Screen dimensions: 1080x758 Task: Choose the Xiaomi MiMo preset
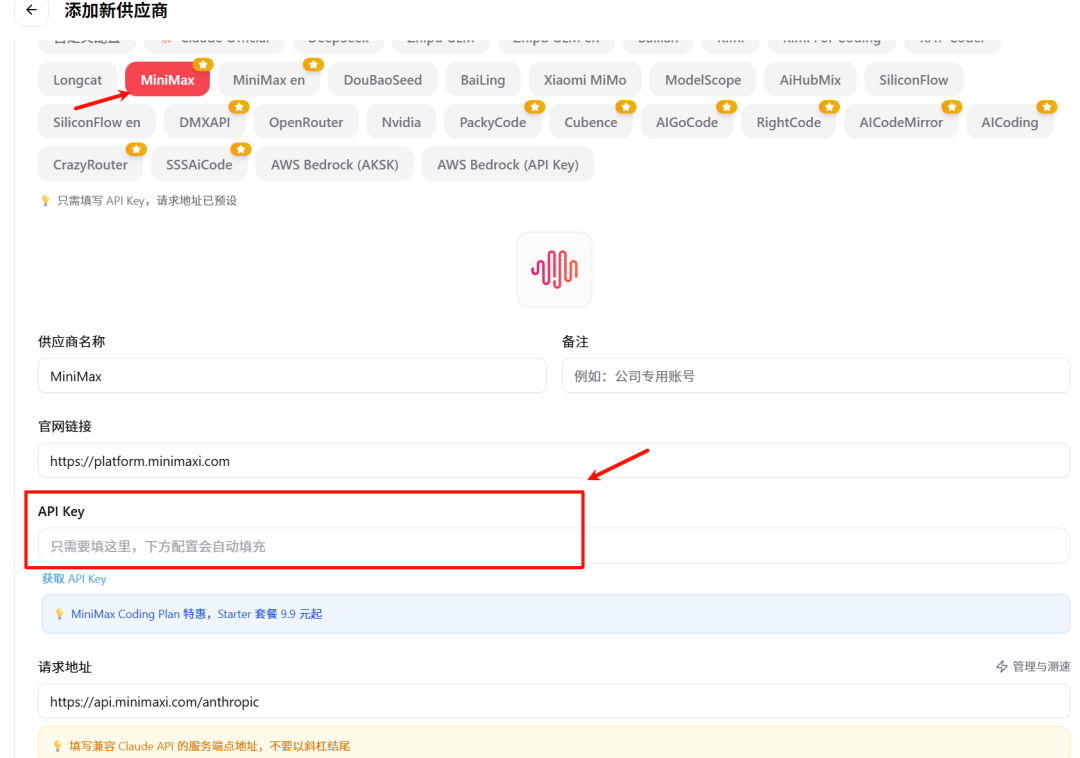click(585, 80)
